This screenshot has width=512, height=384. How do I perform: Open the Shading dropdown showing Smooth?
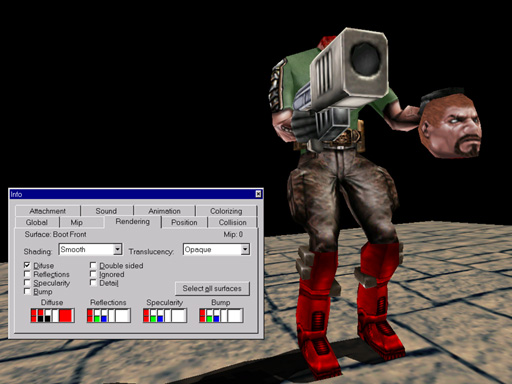(90, 249)
